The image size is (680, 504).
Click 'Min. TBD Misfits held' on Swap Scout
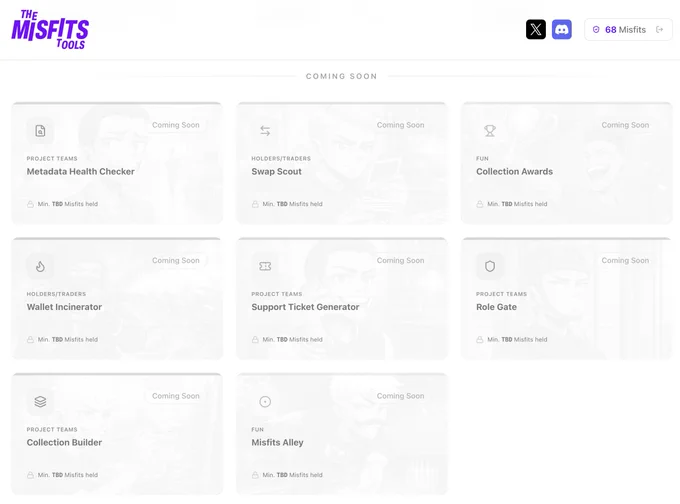pos(292,204)
